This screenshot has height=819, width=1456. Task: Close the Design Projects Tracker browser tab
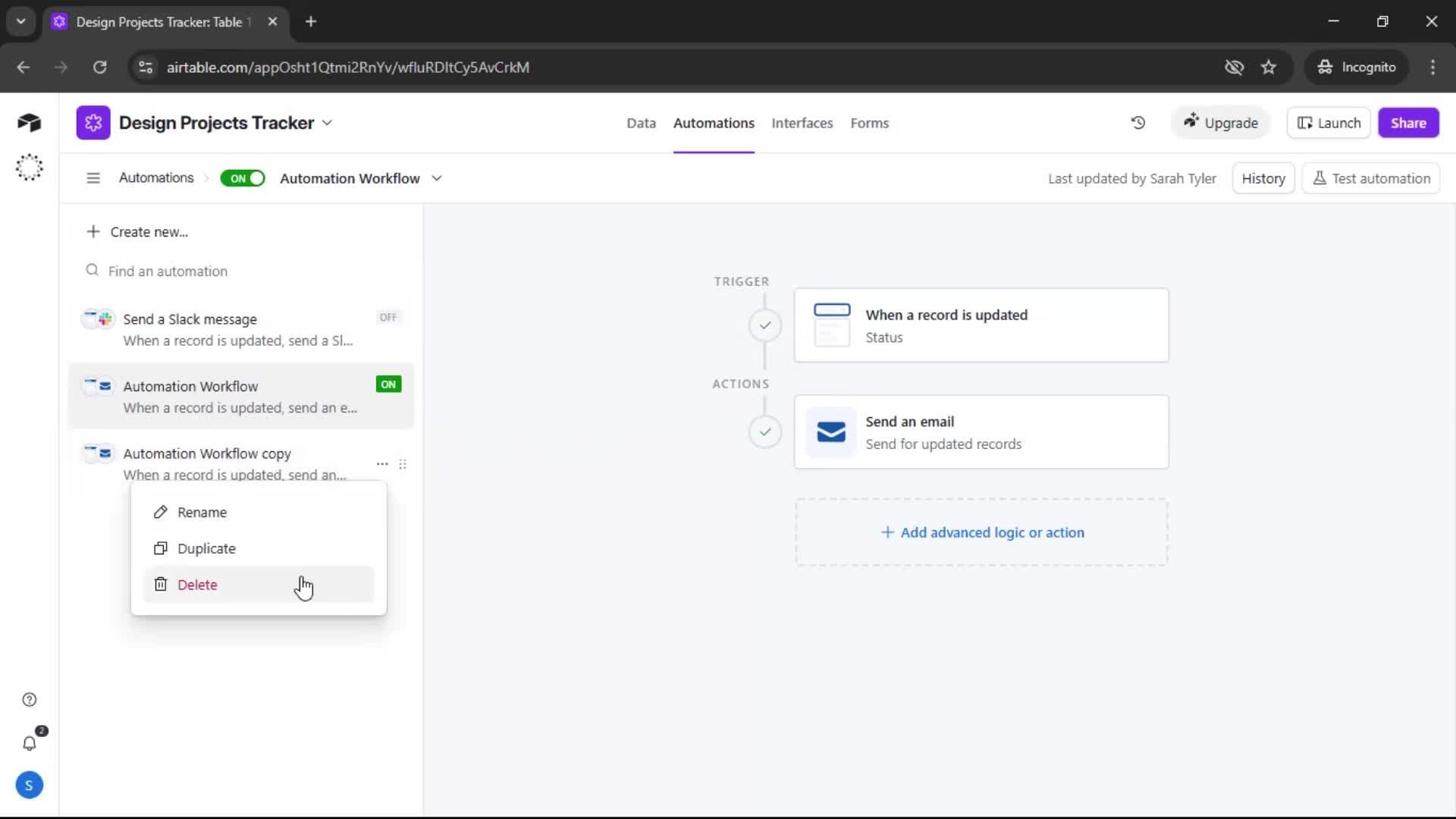tap(272, 22)
